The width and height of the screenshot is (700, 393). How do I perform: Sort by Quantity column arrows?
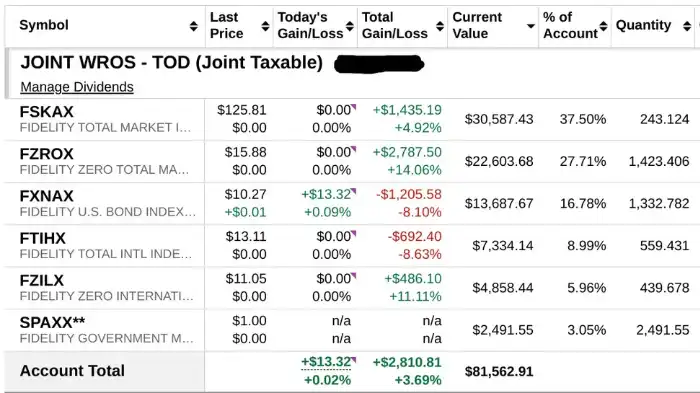point(687,26)
